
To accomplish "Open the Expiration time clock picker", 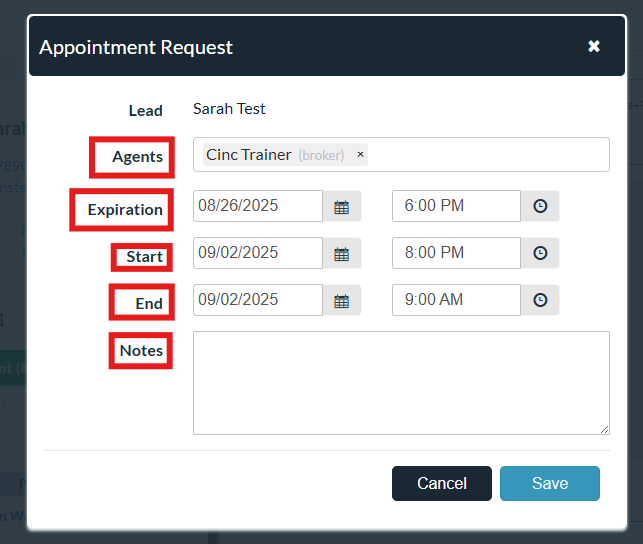I will tap(540, 206).
